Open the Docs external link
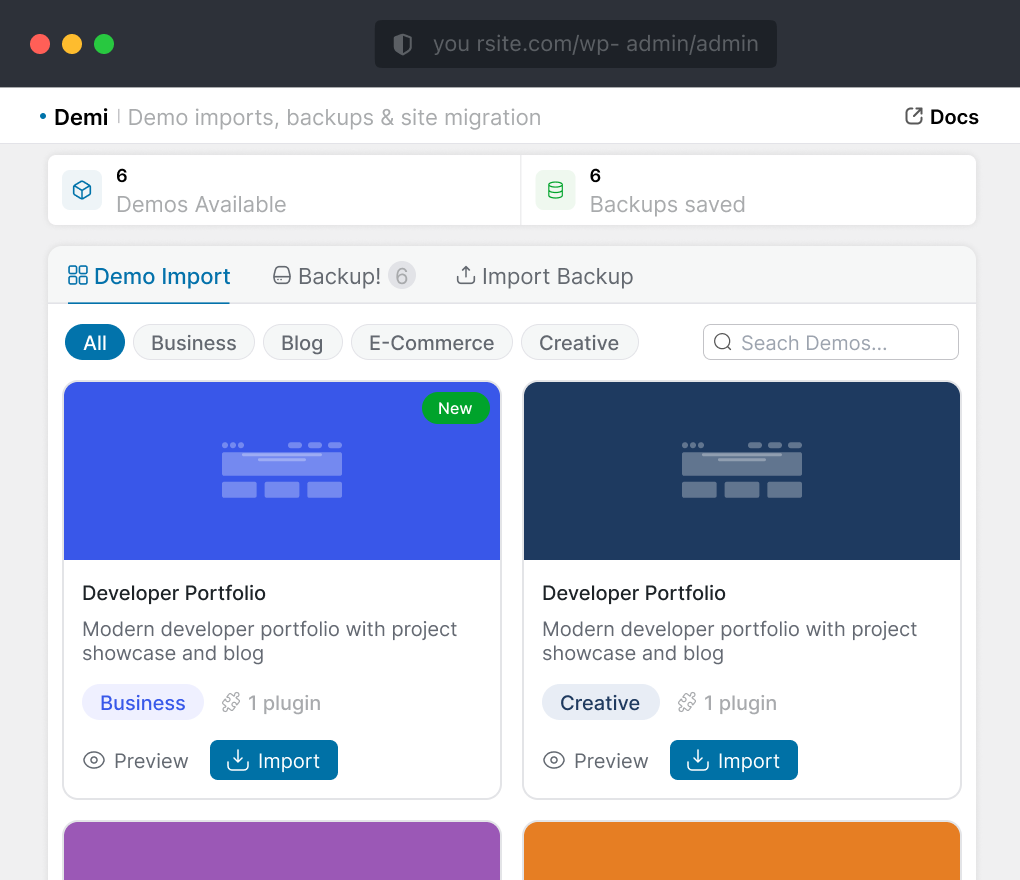The height and width of the screenshot is (880, 1020). pos(941,117)
